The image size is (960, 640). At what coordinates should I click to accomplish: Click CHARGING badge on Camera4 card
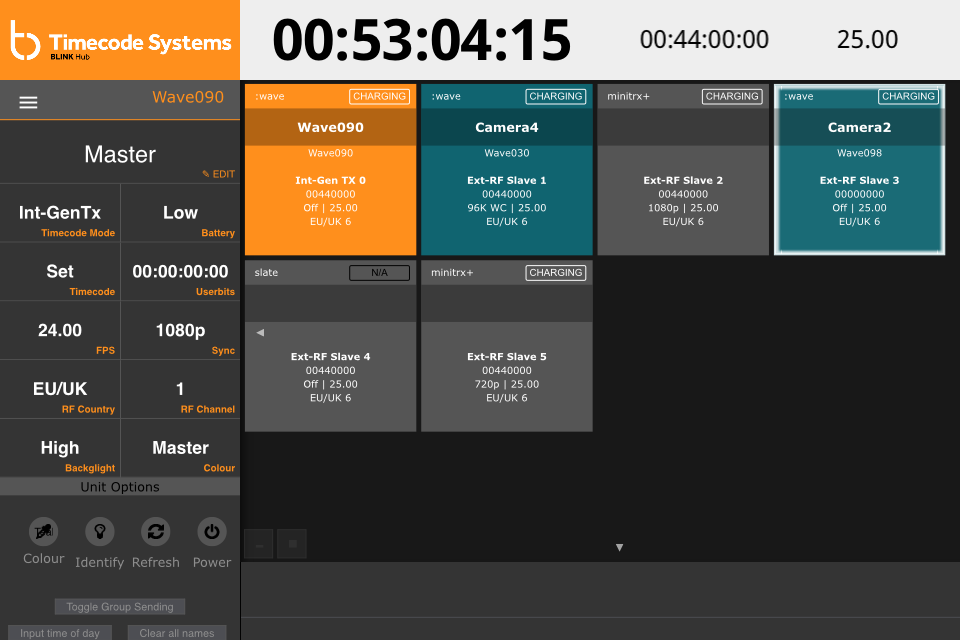pos(556,96)
